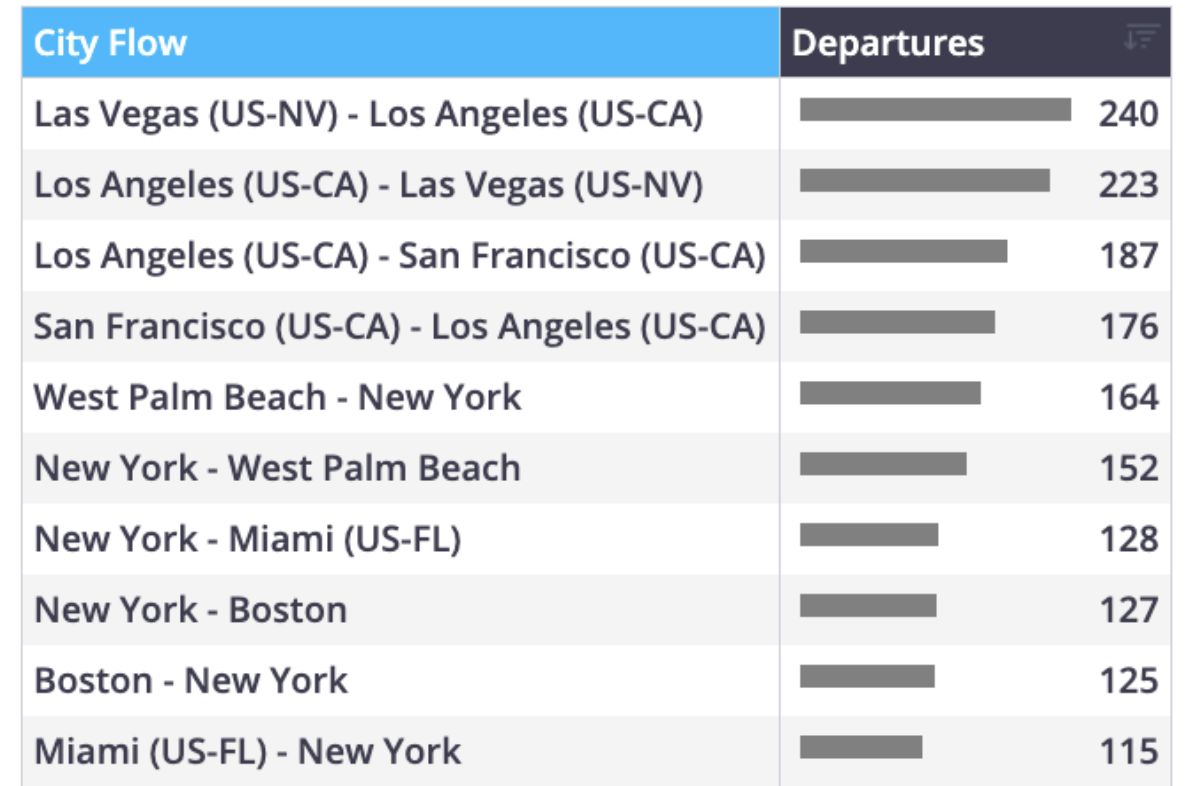Viewport: 1196px width, 786px height.
Task: Click the bar for 223 departures
Action: (x=925, y=181)
